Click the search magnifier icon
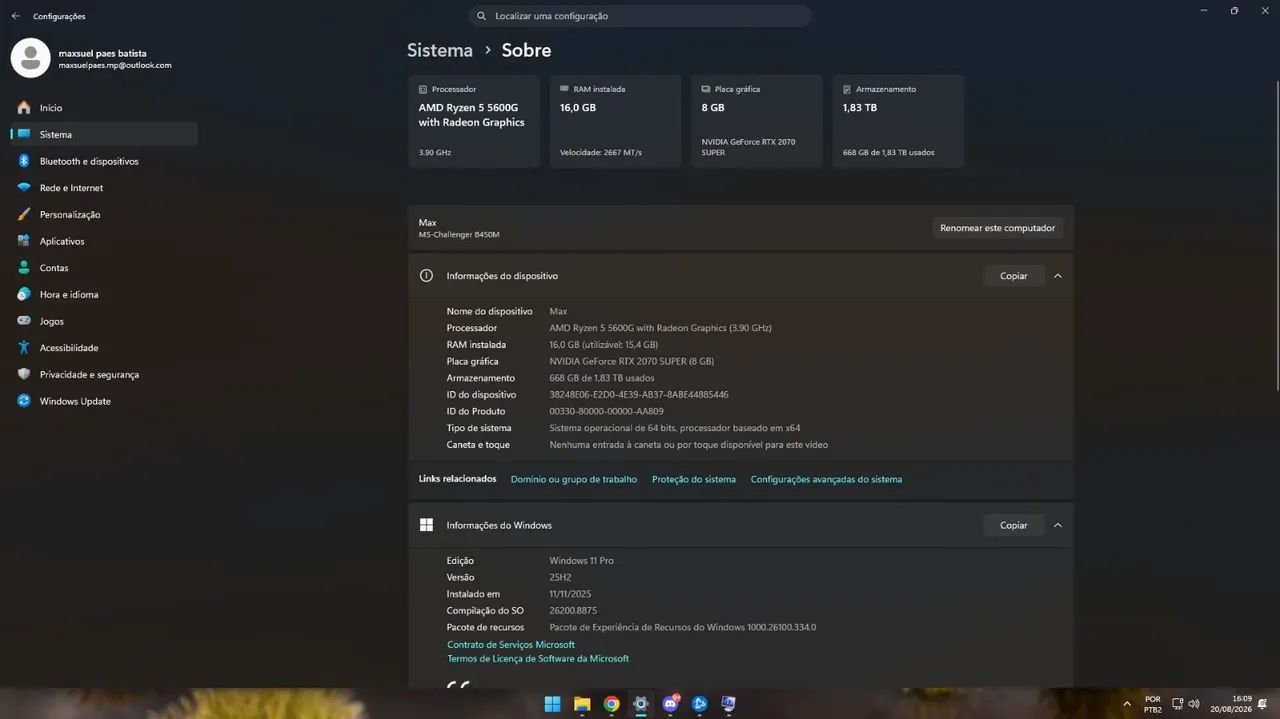This screenshot has width=1280, height=719. pos(481,16)
